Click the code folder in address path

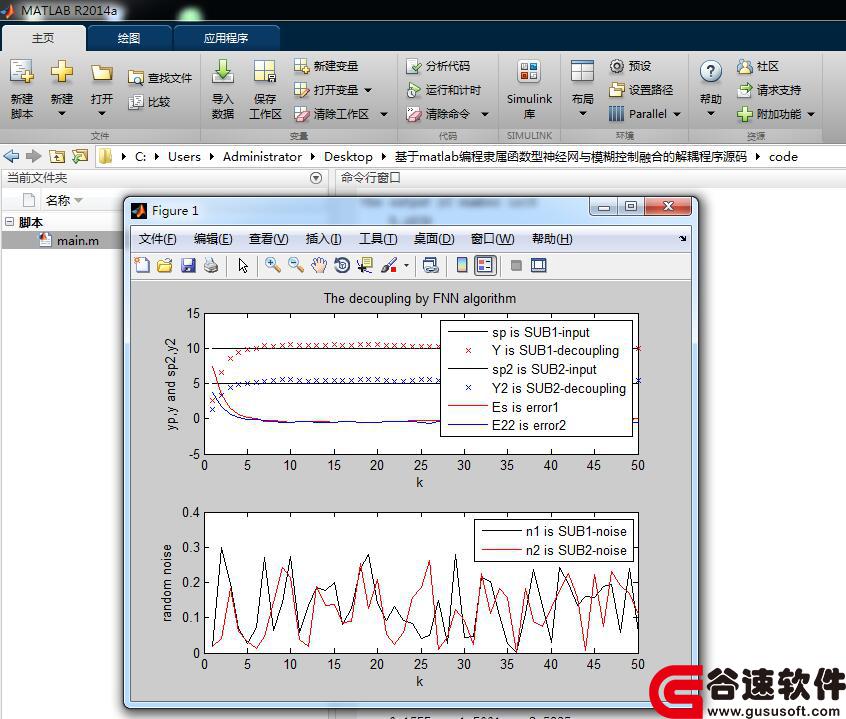tap(783, 156)
